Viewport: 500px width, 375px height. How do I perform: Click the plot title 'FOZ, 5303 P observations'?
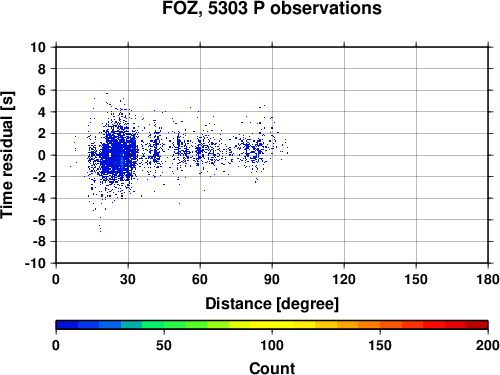pos(272,8)
